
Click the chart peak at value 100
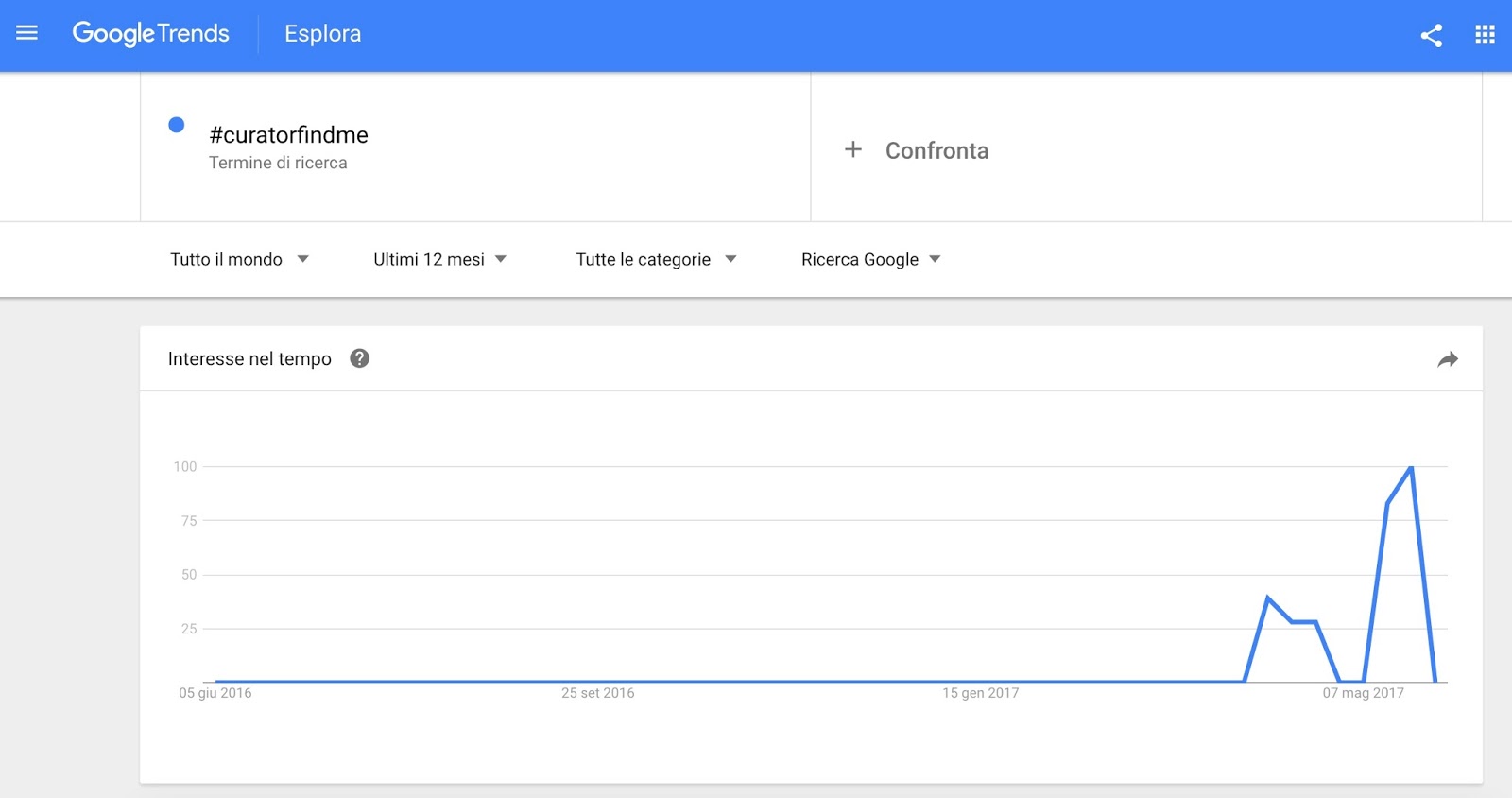pyautogui.click(x=1411, y=467)
